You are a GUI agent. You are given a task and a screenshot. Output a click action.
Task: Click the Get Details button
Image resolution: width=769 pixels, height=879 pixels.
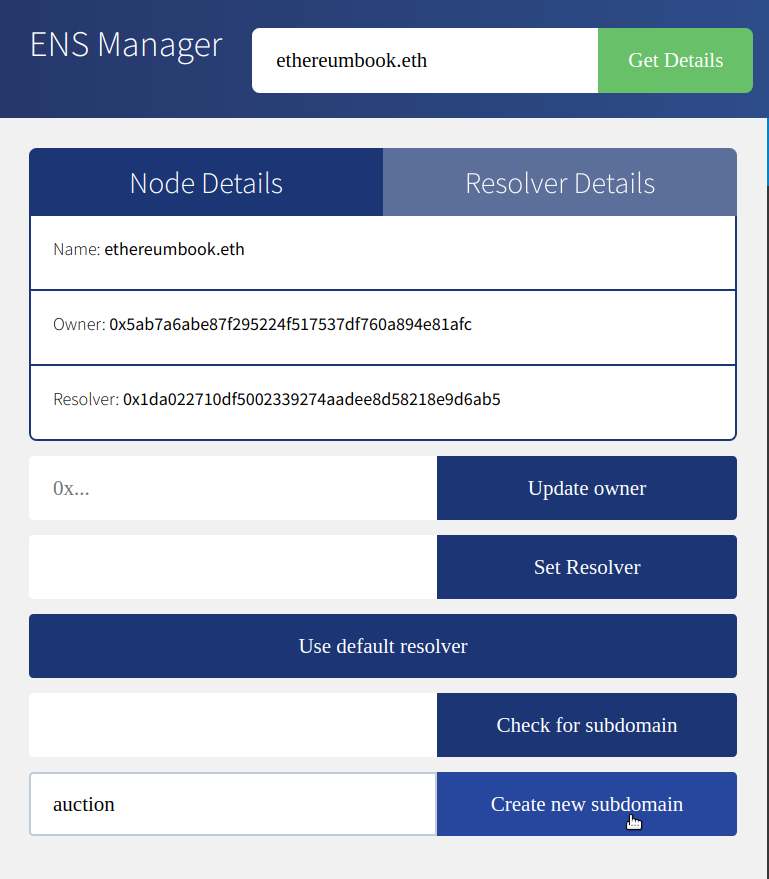coord(675,60)
